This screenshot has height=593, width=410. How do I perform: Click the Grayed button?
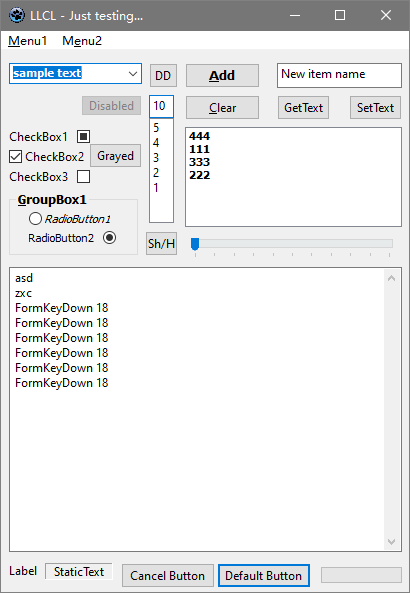tap(115, 155)
